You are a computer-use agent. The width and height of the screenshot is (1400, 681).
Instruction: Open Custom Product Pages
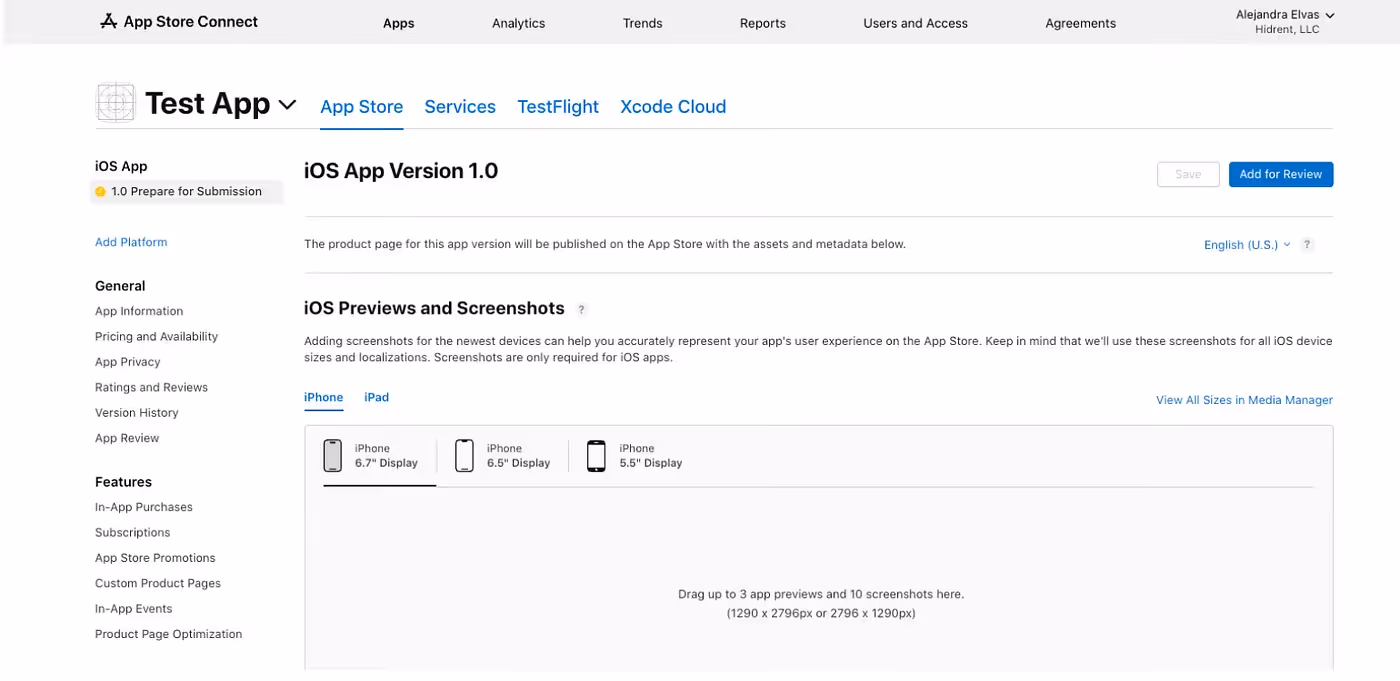(x=158, y=583)
